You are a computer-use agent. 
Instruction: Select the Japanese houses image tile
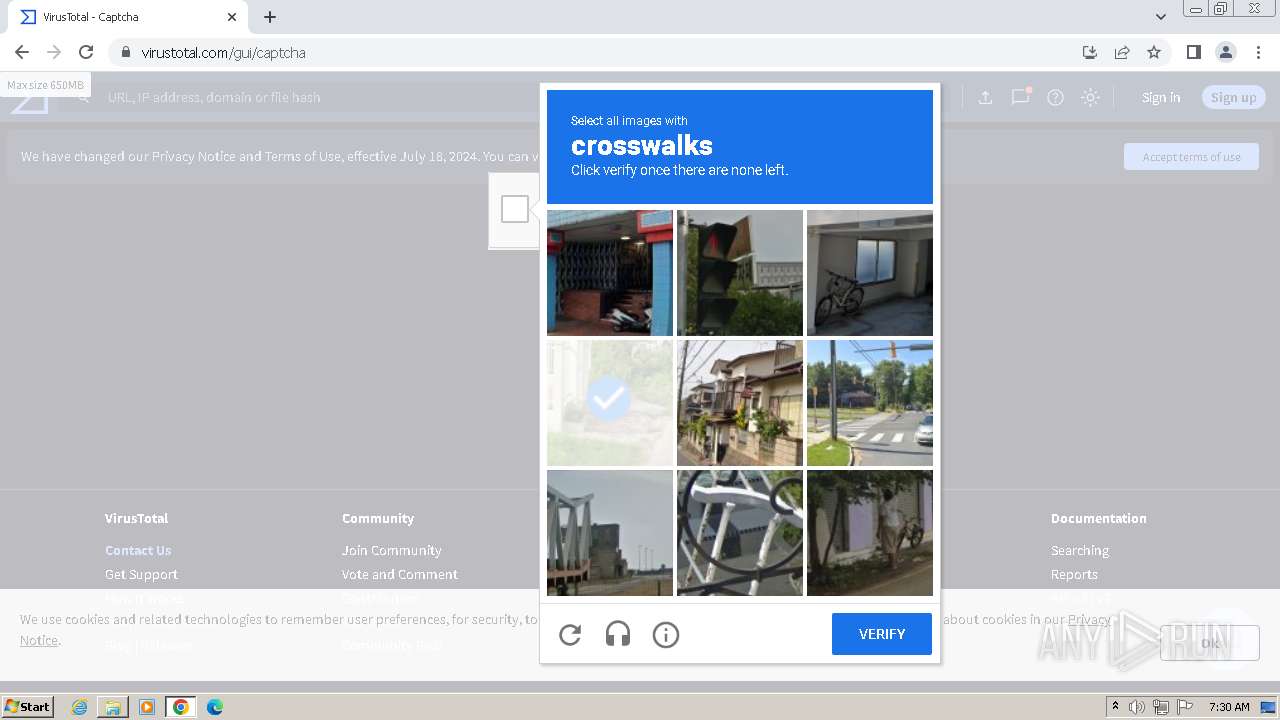point(740,403)
